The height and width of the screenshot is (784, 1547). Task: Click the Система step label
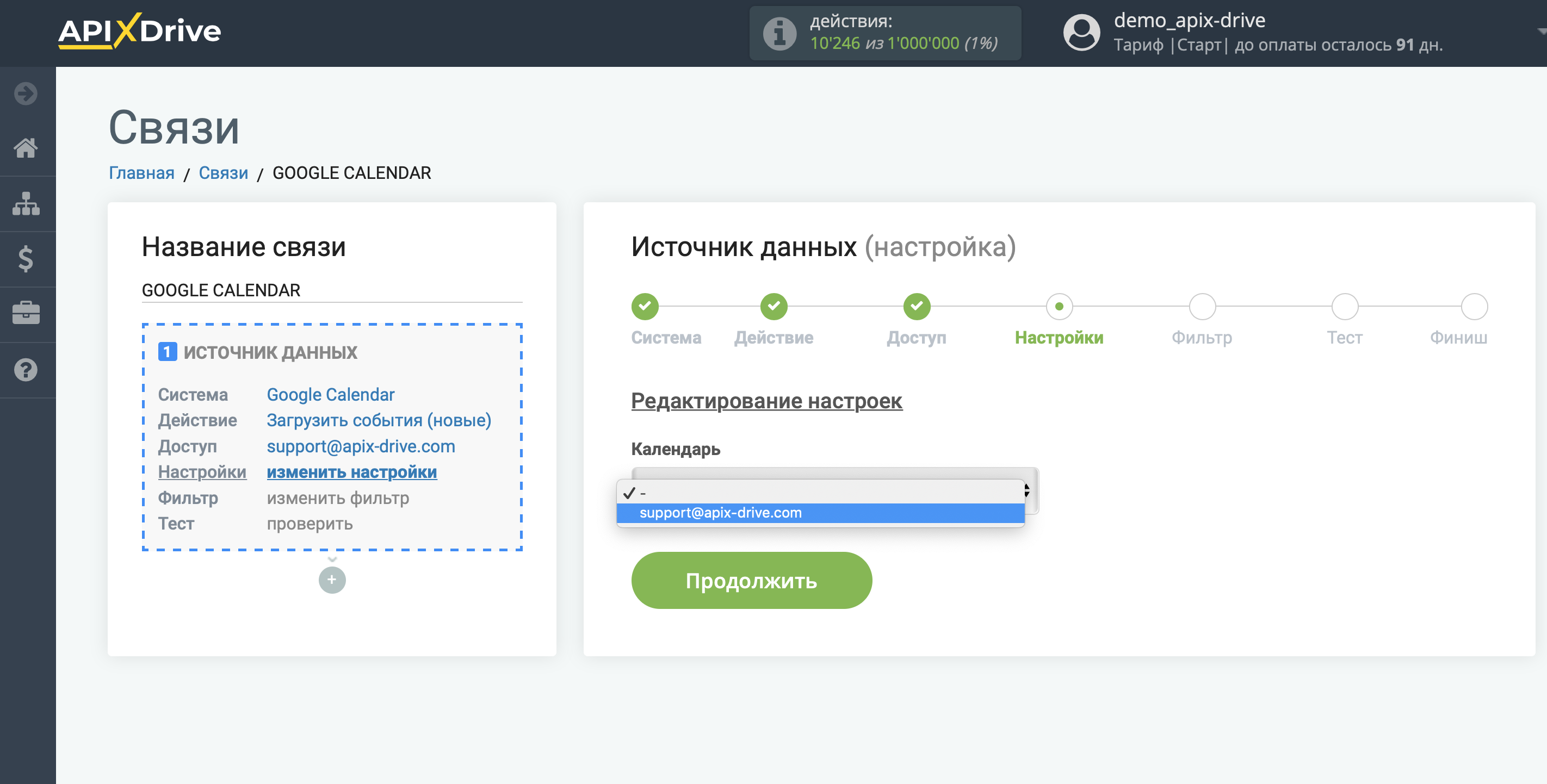pos(666,338)
